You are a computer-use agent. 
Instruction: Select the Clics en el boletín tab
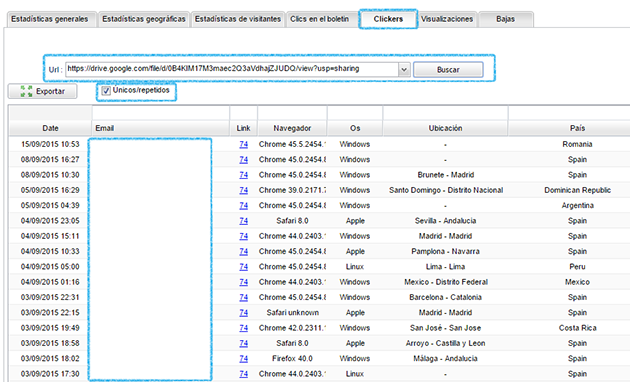320,19
